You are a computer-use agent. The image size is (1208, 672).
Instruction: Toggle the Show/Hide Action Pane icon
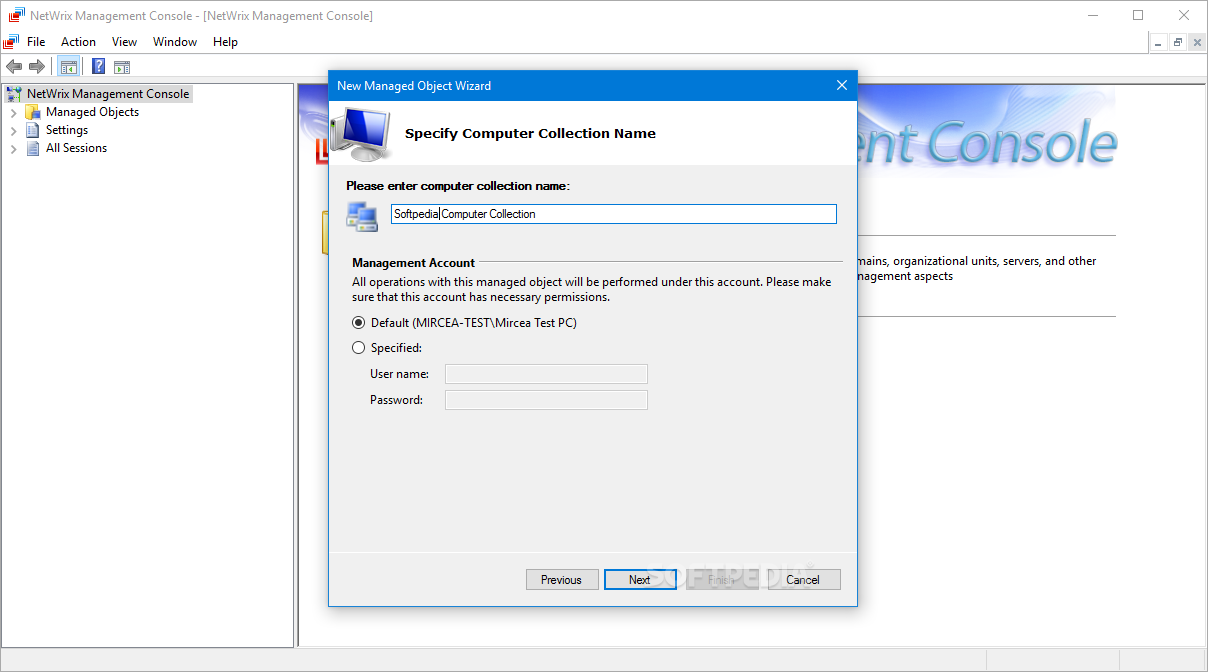[x=122, y=67]
